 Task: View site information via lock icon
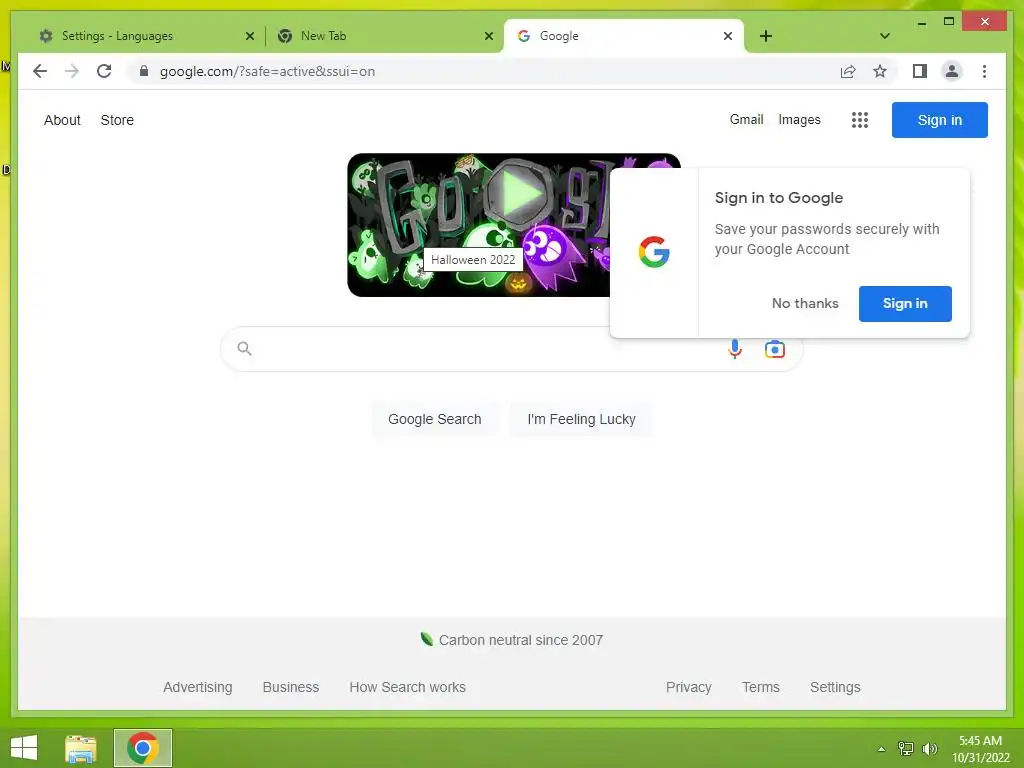click(144, 71)
